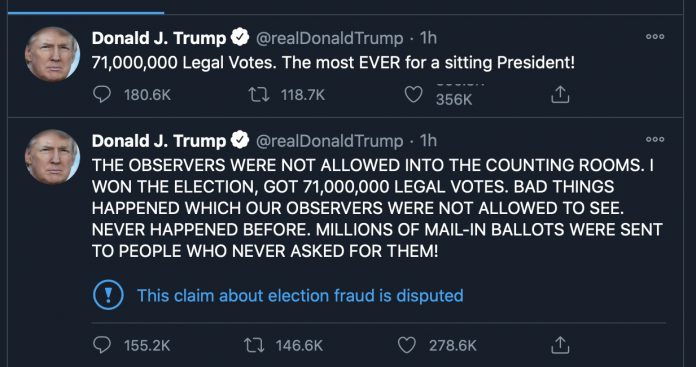Open the tweet text about 71,000,000 Legal Votes

(x=333, y=63)
